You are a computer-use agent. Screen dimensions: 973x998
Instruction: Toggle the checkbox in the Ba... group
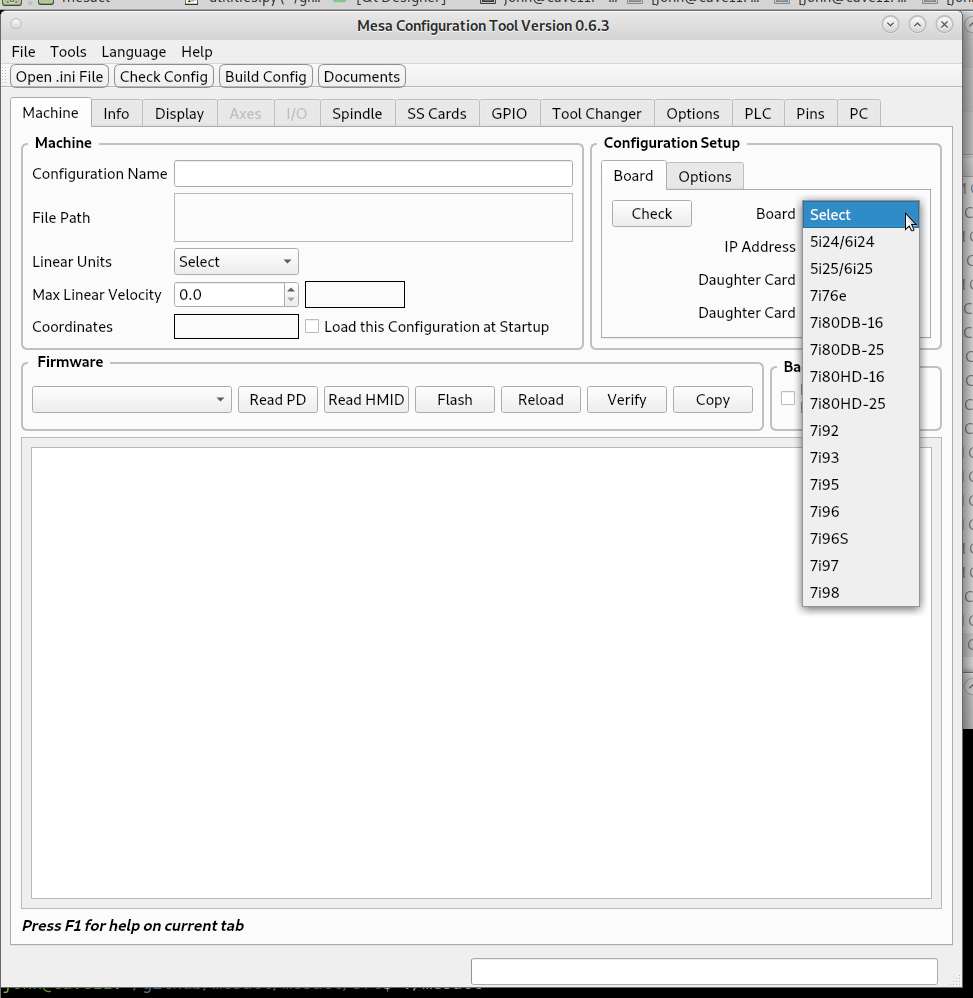pyautogui.click(x=788, y=398)
